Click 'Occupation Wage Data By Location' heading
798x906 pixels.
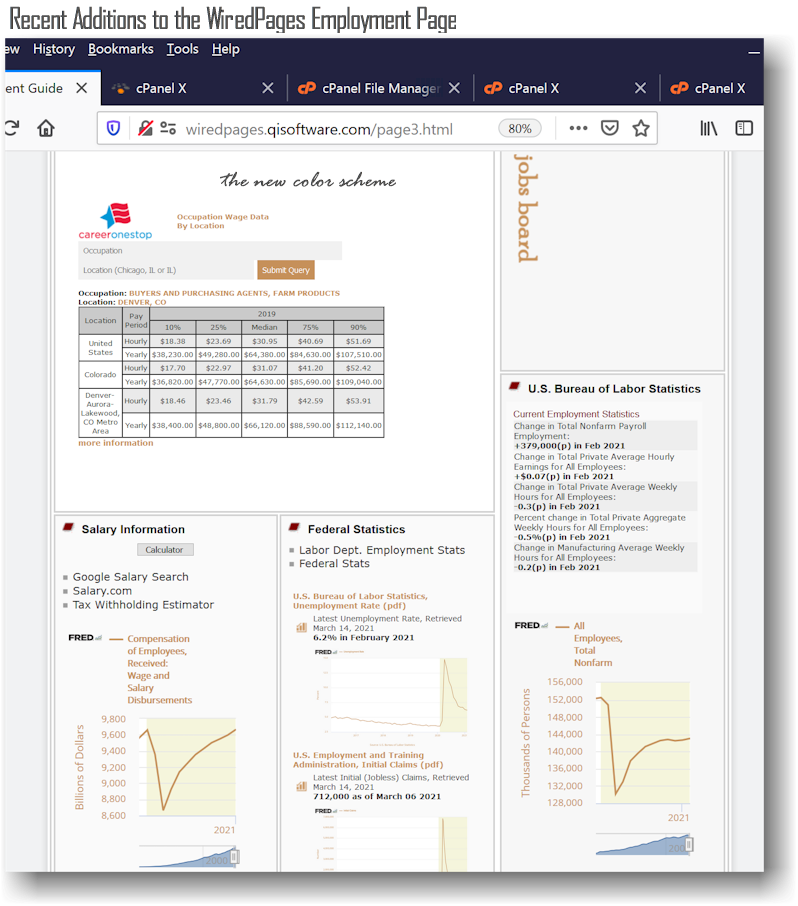tap(222, 221)
